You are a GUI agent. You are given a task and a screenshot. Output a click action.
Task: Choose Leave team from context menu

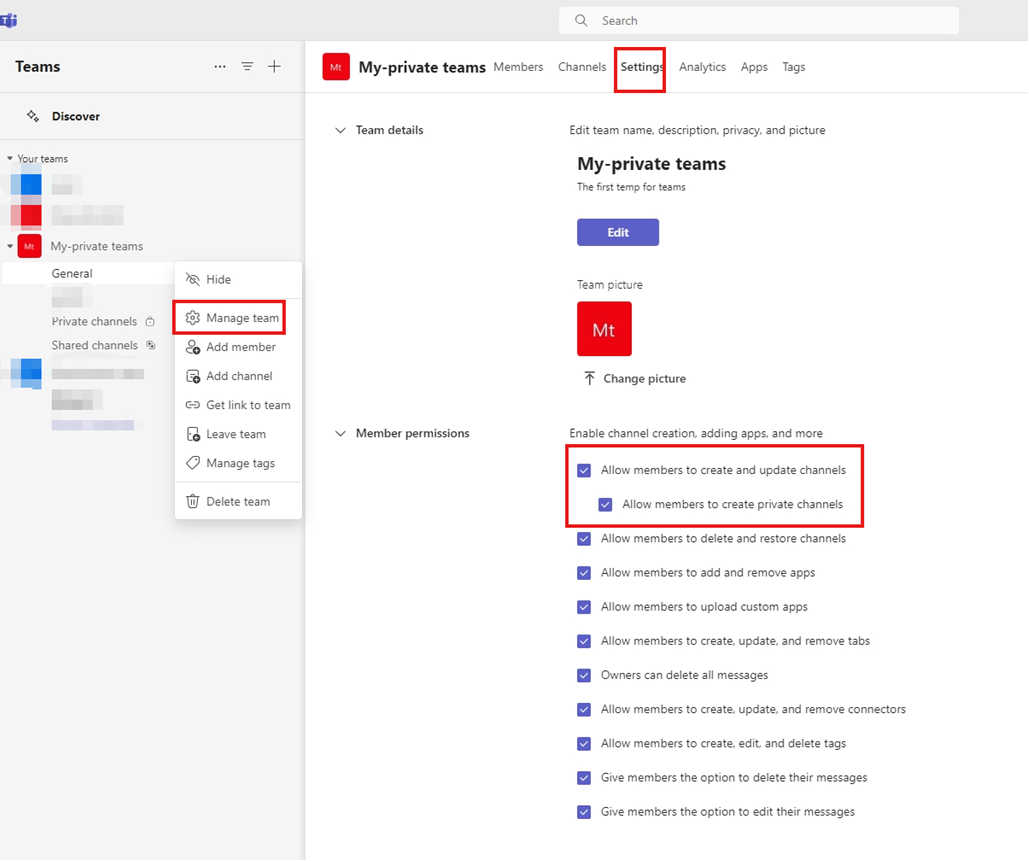pos(238,434)
